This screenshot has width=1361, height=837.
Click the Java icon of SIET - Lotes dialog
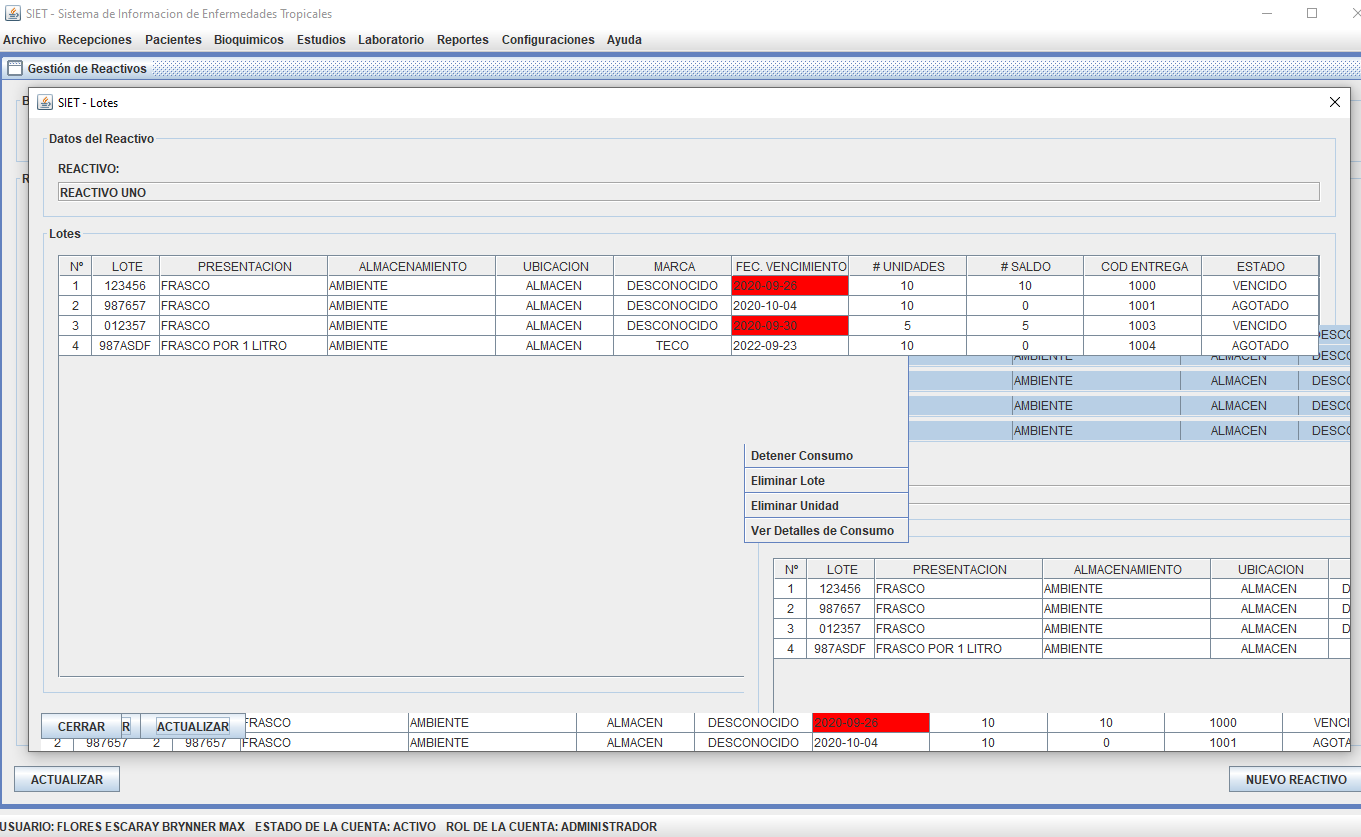pos(45,102)
